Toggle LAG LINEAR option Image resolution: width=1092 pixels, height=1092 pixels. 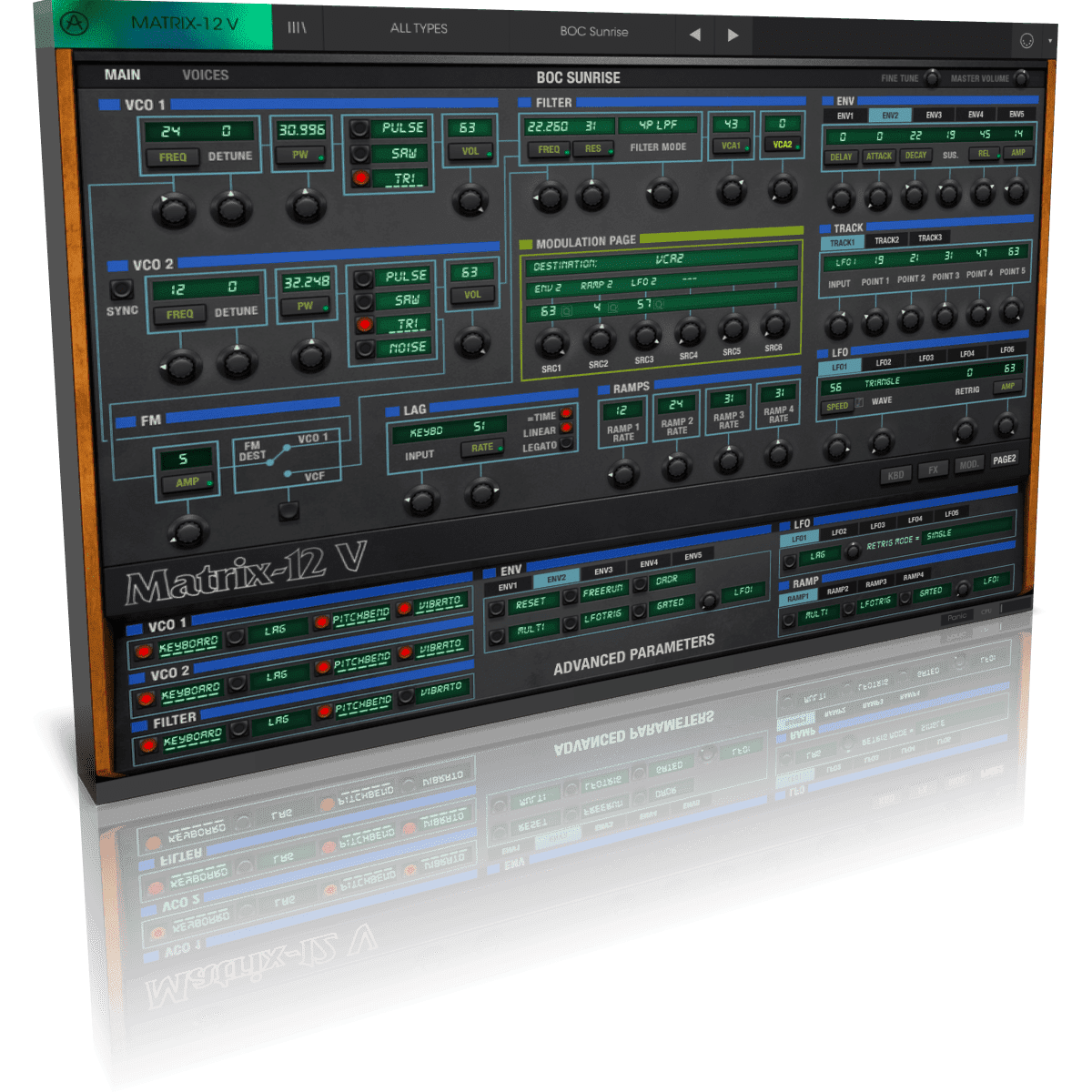pyautogui.click(x=567, y=428)
